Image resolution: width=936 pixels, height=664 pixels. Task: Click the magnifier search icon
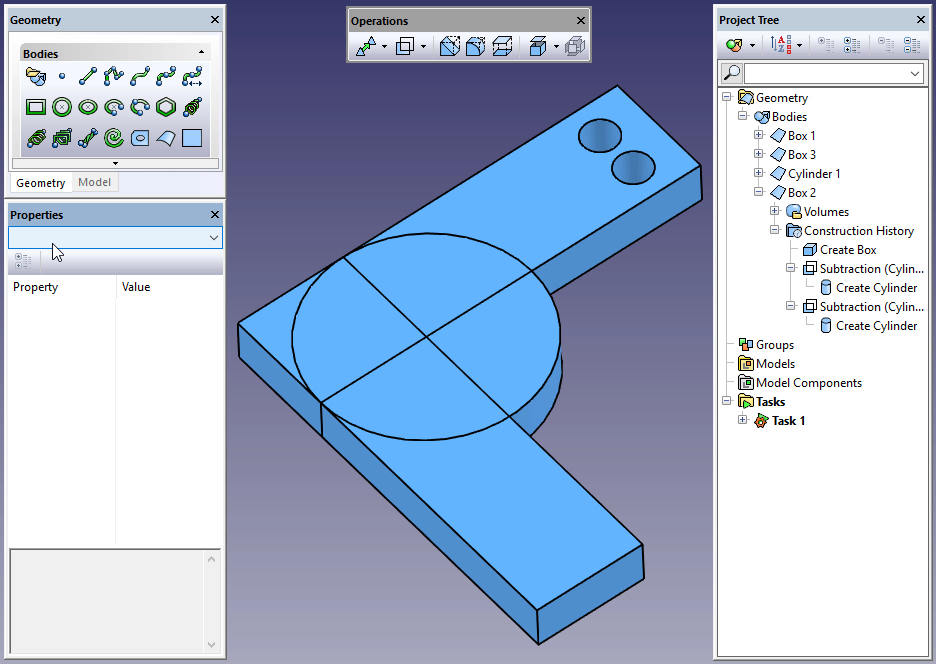[x=732, y=73]
